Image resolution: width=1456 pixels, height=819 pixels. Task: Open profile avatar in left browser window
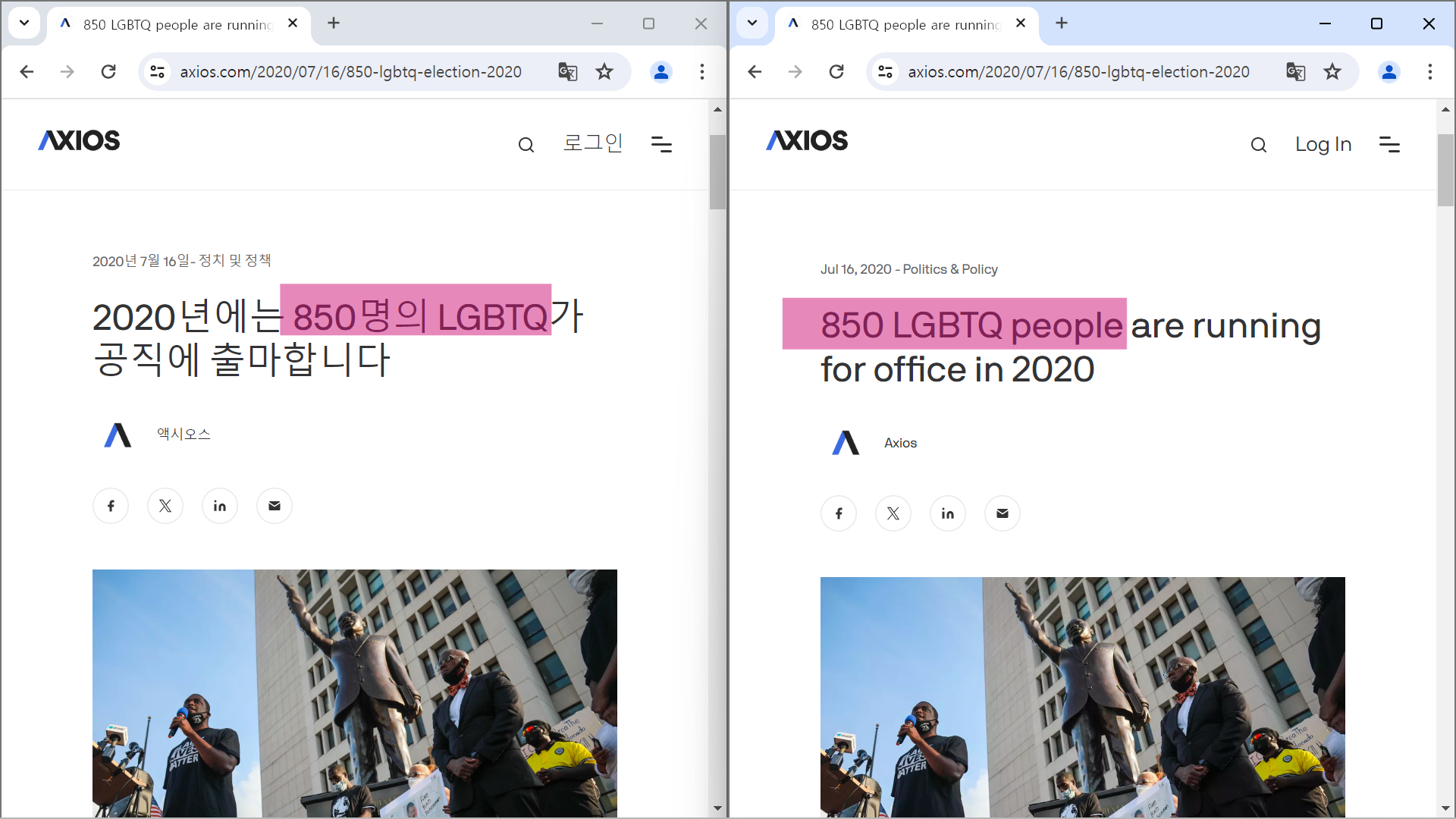click(661, 71)
